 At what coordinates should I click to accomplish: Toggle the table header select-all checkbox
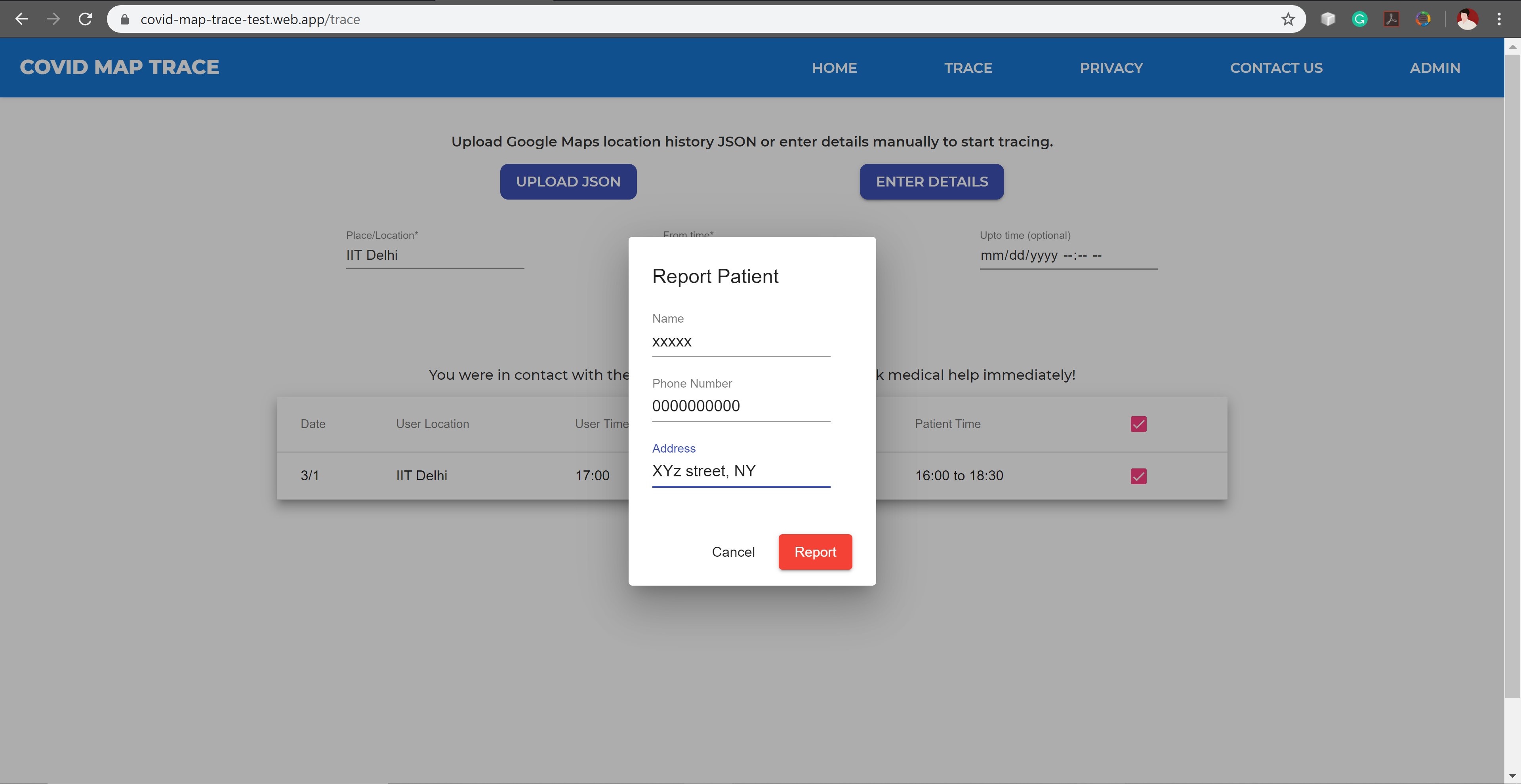pos(1138,424)
